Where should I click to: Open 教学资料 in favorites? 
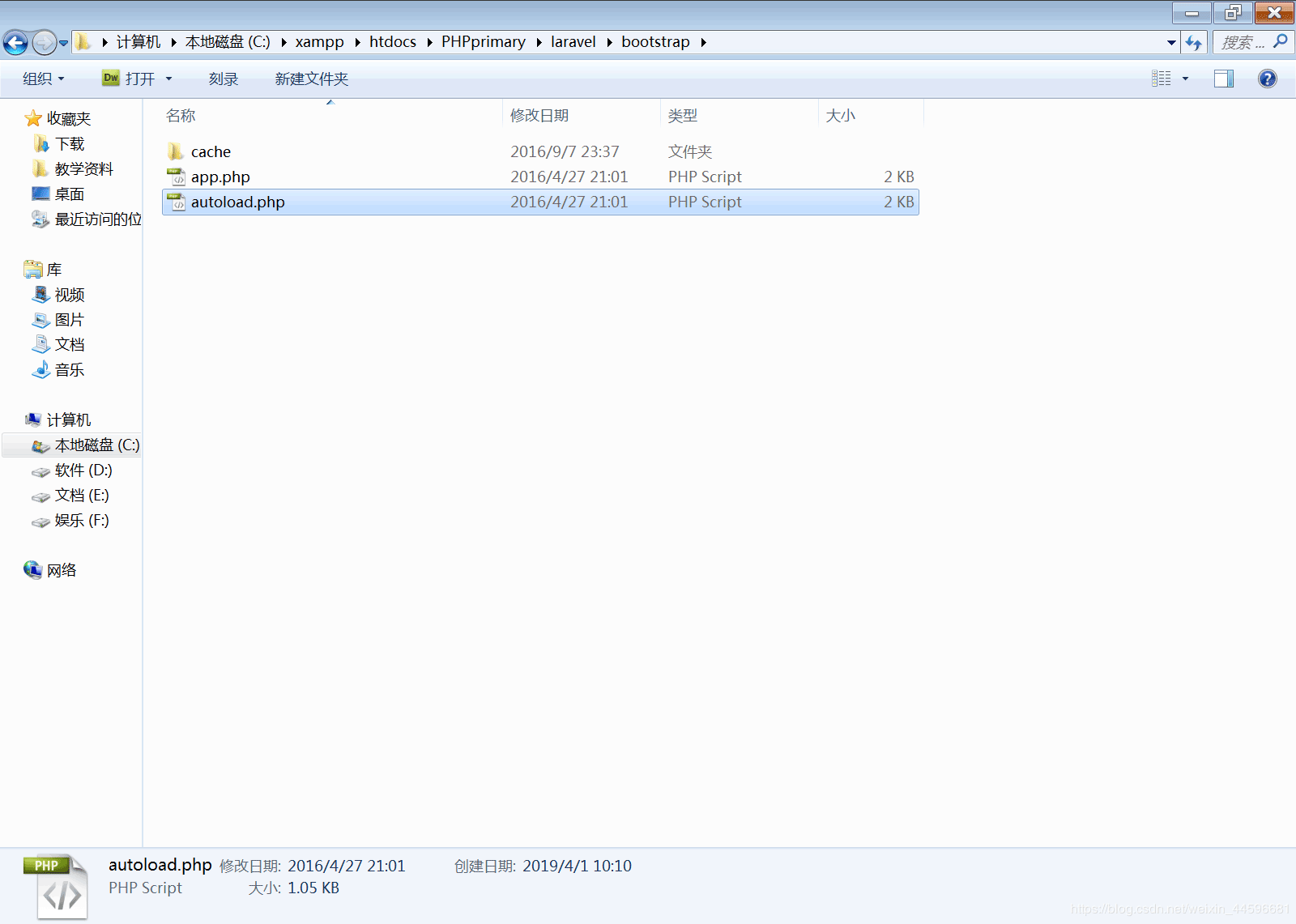tap(84, 169)
